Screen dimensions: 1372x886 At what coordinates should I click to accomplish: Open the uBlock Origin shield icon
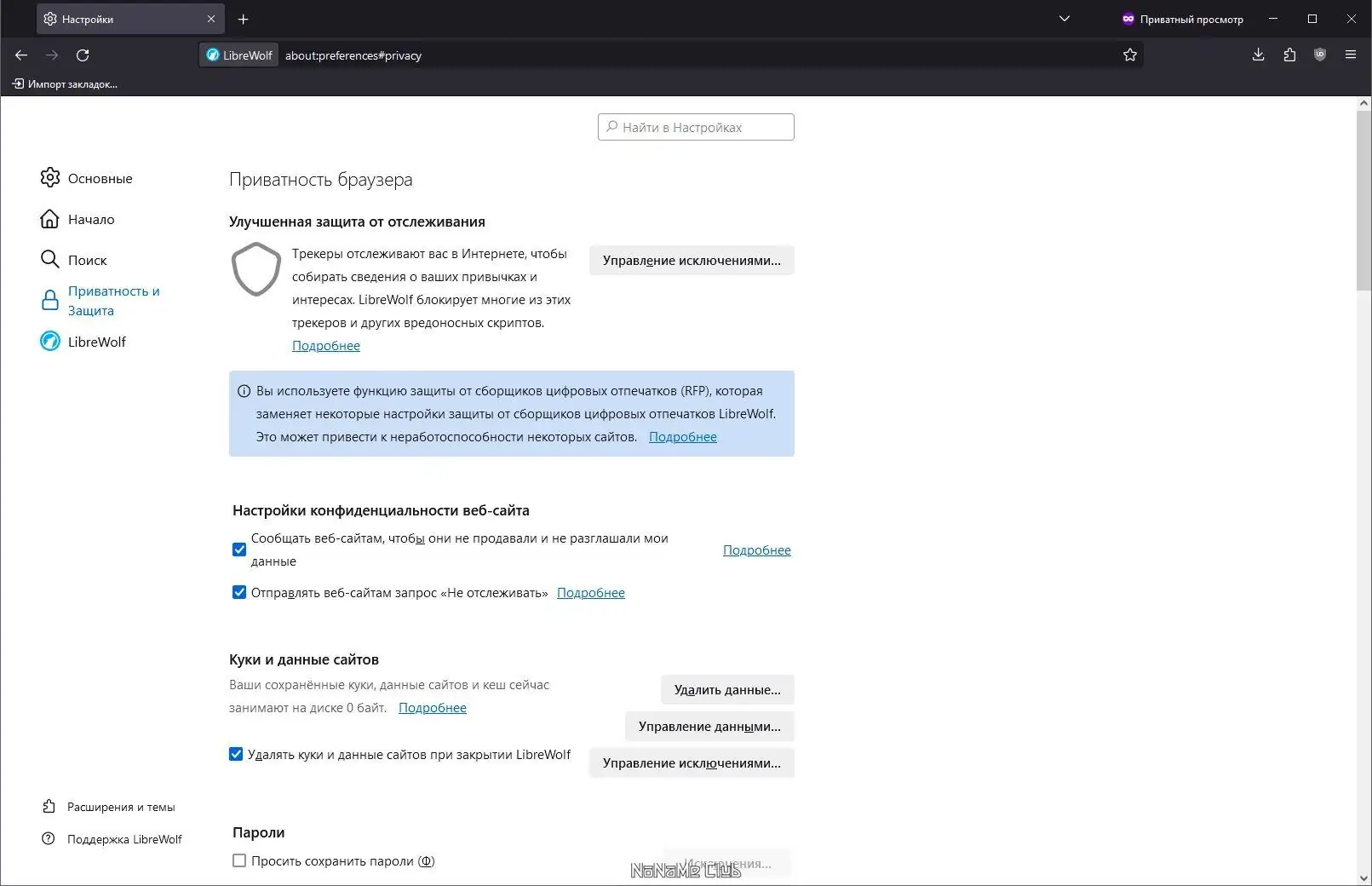pos(1320,55)
